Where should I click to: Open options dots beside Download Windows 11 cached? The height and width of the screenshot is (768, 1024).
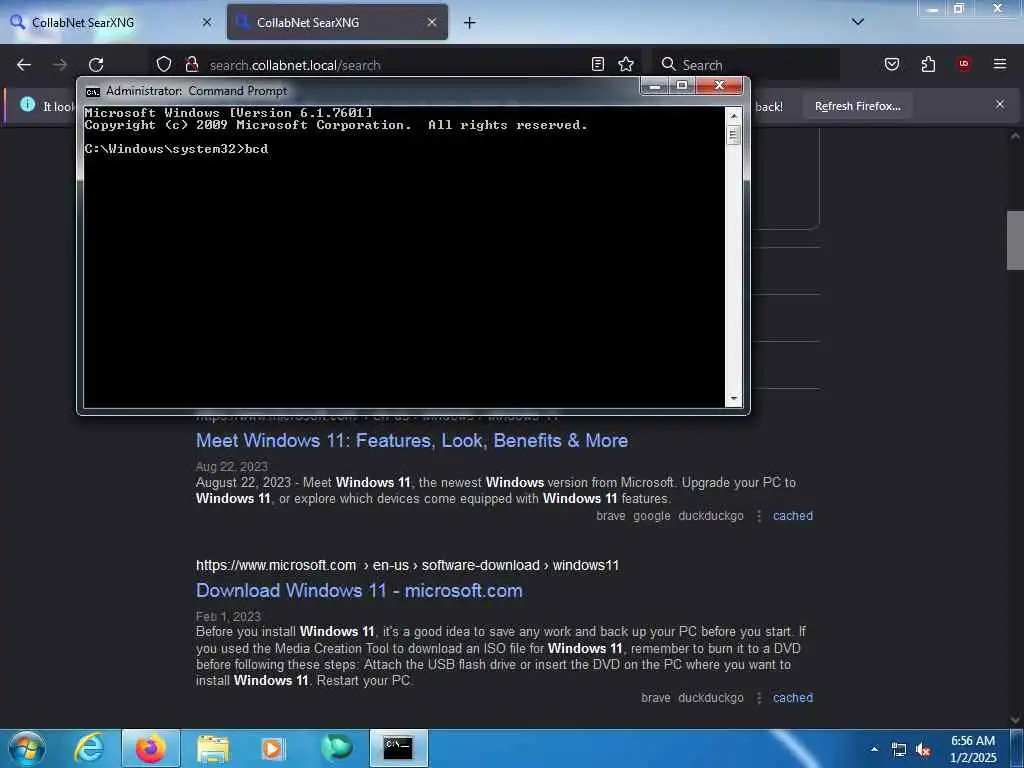(x=759, y=698)
